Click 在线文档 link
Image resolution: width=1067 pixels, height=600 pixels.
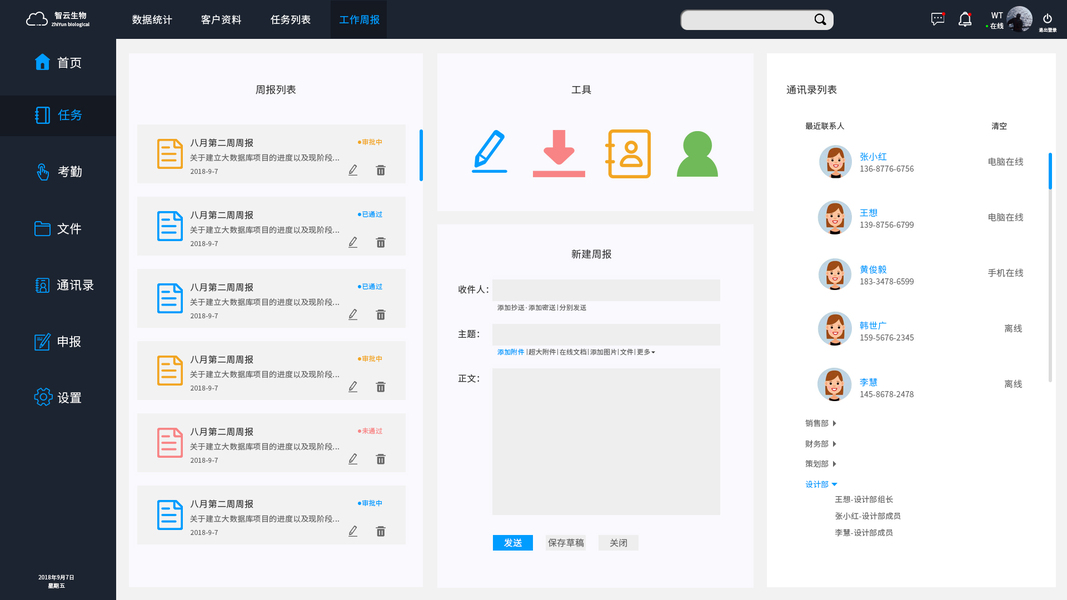tap(572, 352)
